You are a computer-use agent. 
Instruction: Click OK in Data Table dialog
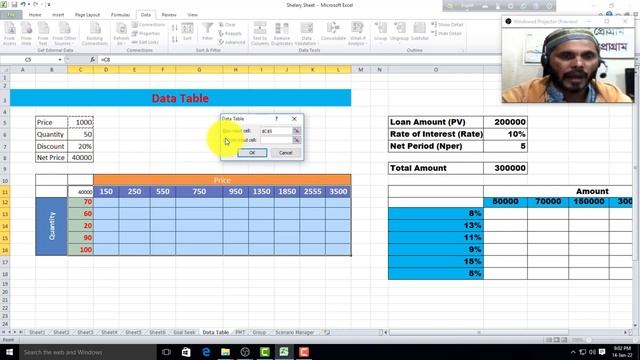point(252,153)
